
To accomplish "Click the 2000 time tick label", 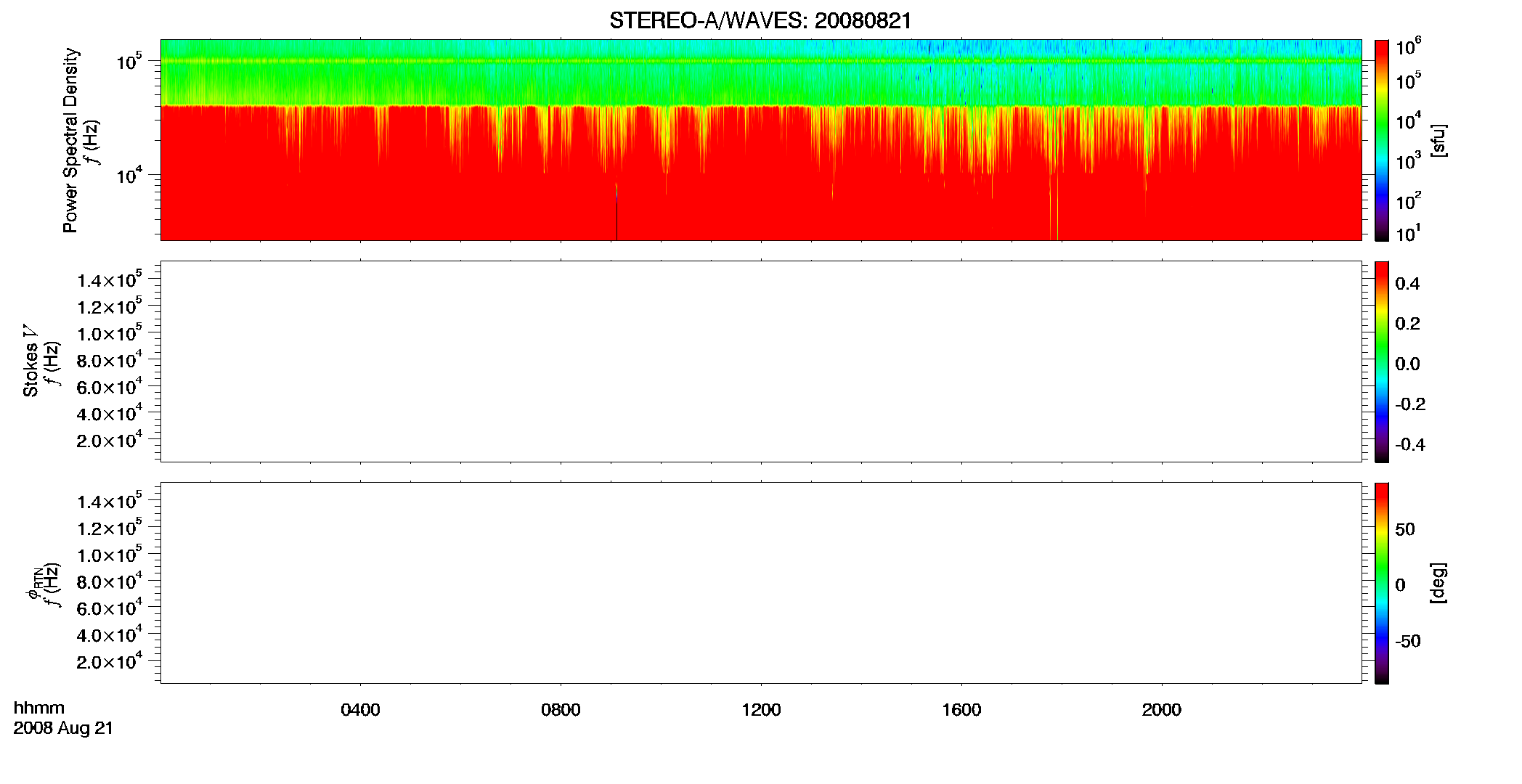I will point(1162,710).
